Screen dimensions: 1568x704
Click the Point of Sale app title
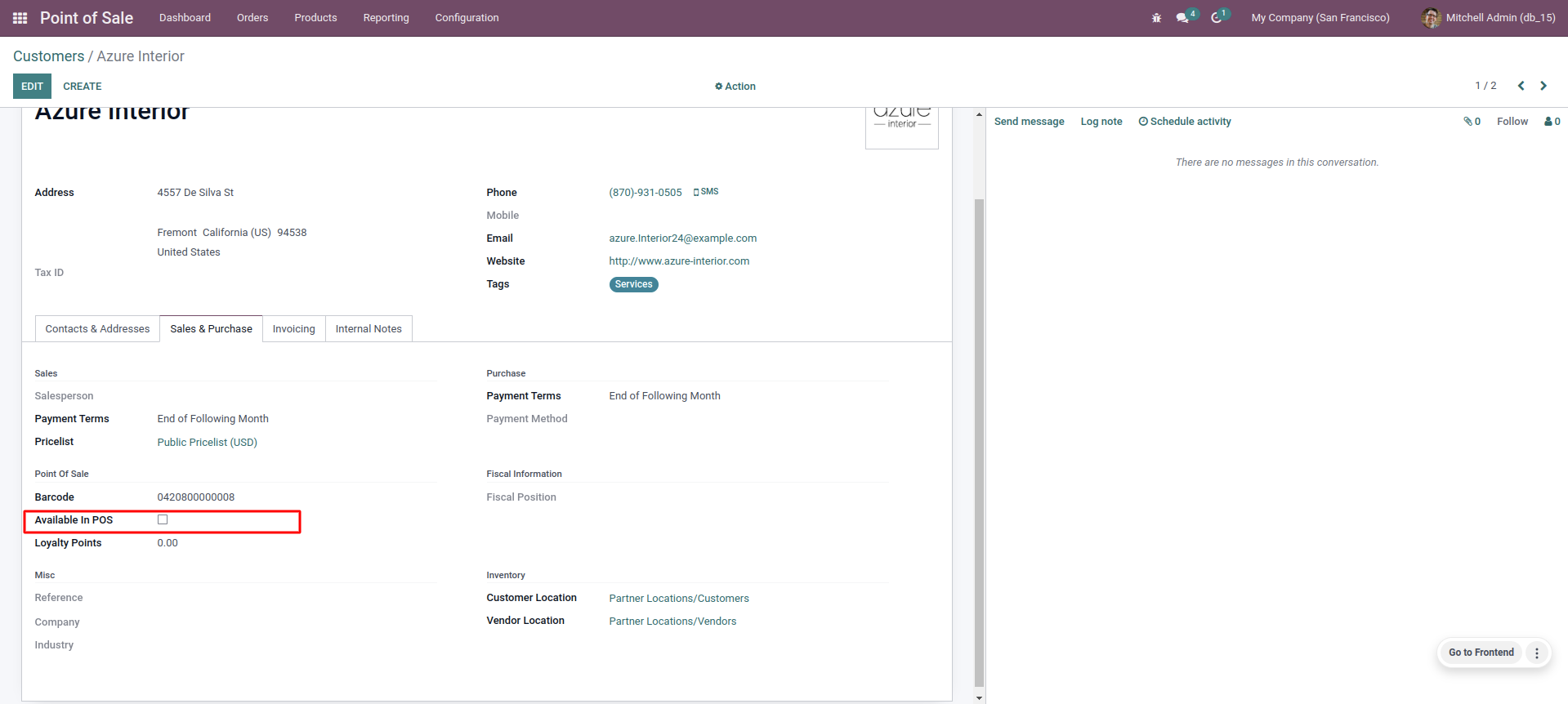point(87,18)
